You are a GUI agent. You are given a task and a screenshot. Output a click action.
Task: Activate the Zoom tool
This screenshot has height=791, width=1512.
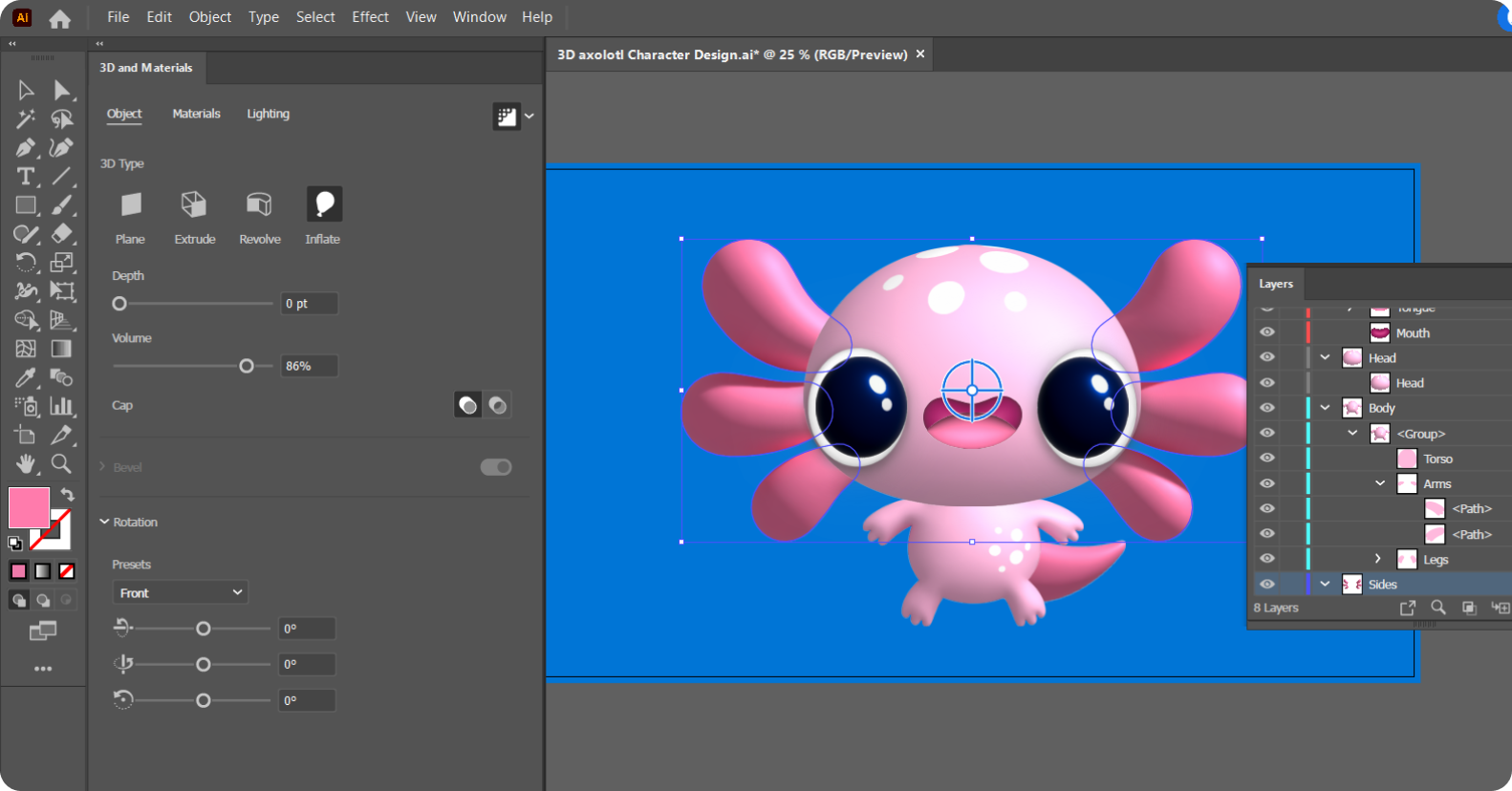[x=61, y=464]
